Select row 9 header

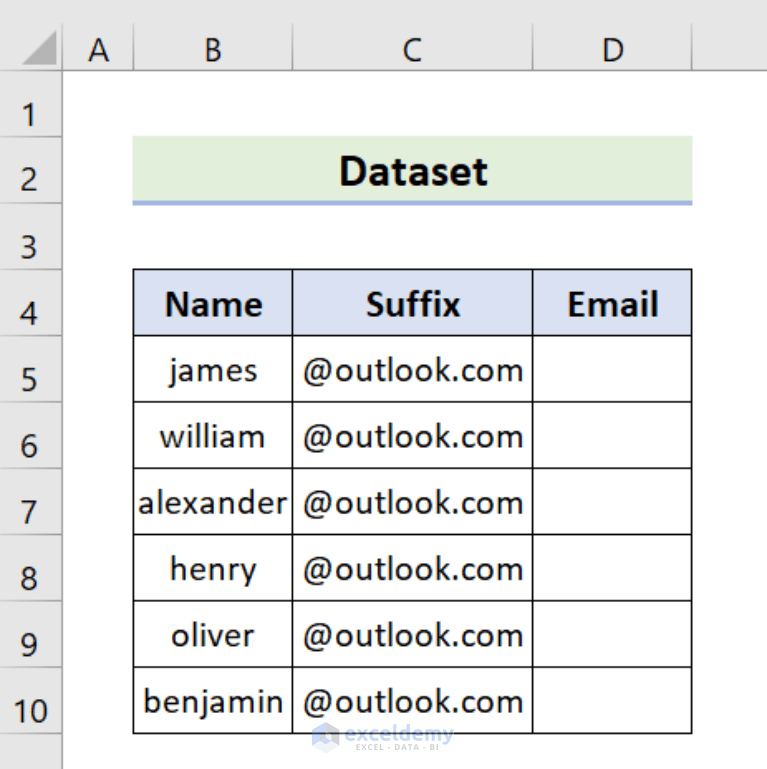click(30, 634)
